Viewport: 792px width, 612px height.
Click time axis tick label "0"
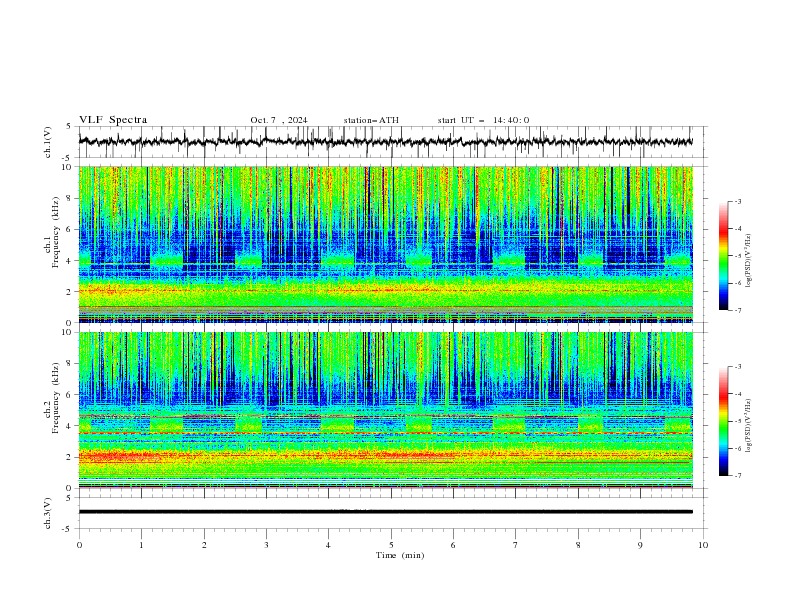coord(79,545)
